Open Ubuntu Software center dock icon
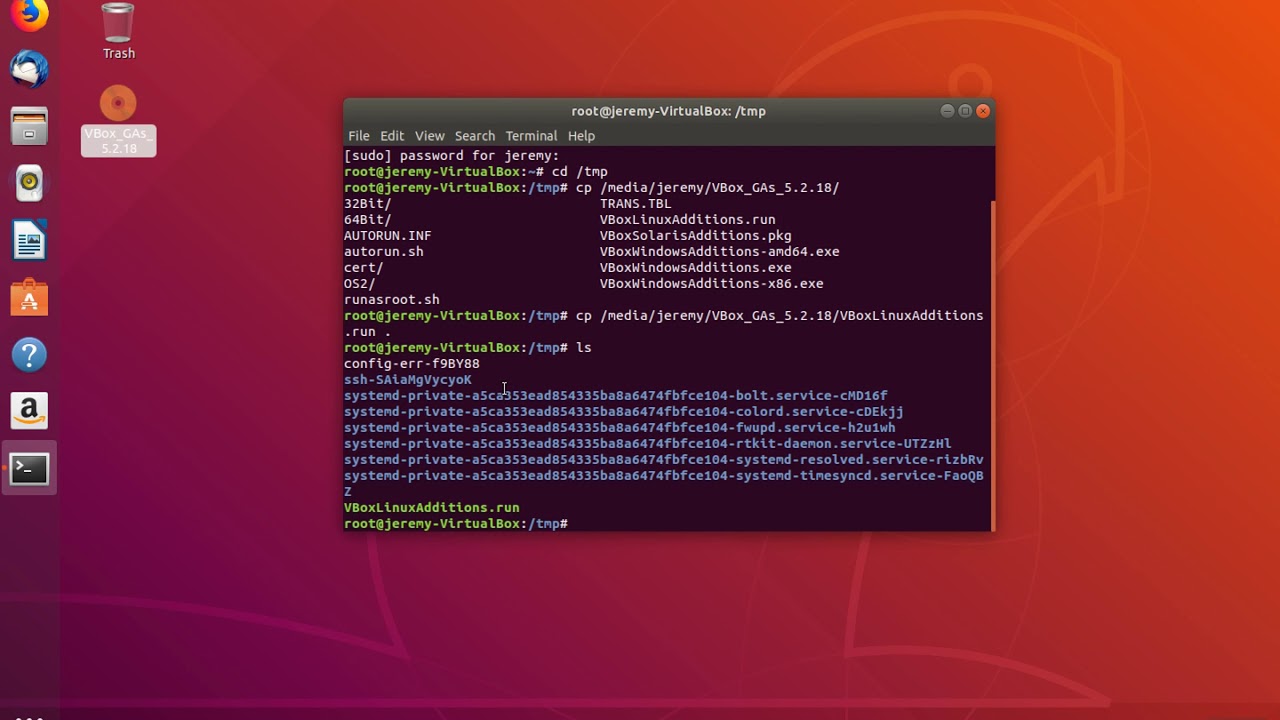 click(x=29, y=298)
